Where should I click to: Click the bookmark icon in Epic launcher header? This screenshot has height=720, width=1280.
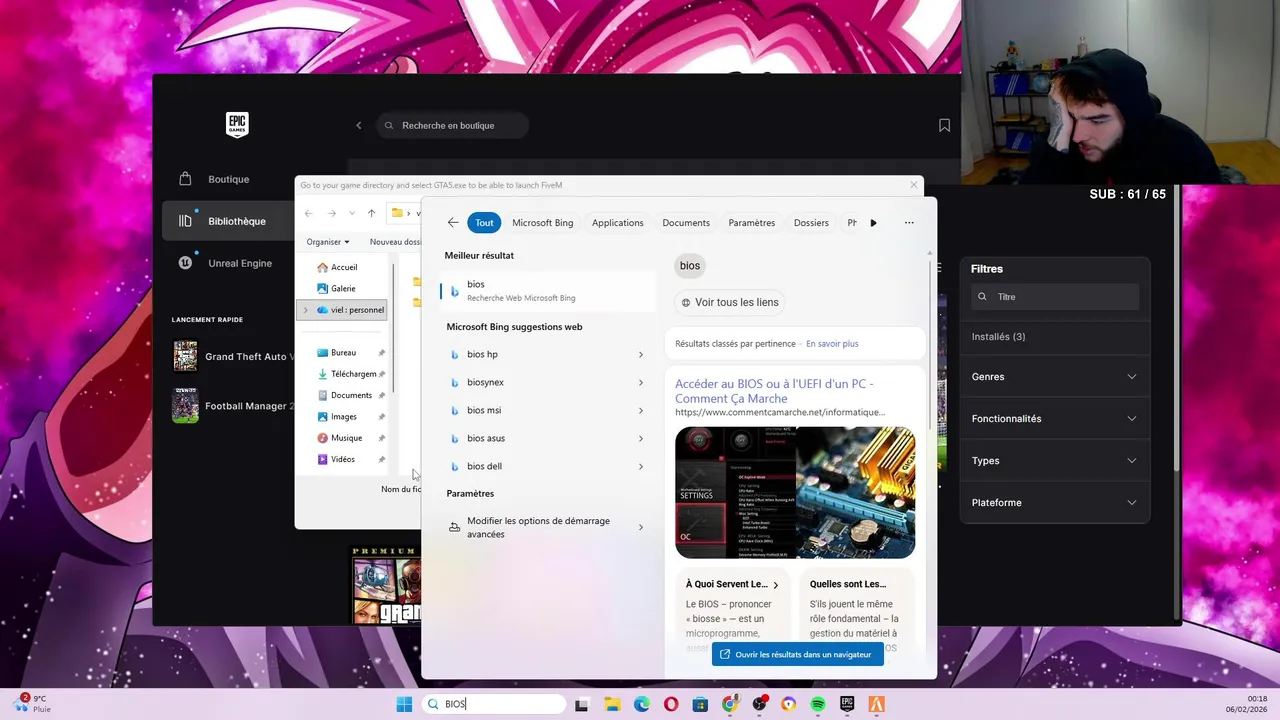(x=944, y=125)
